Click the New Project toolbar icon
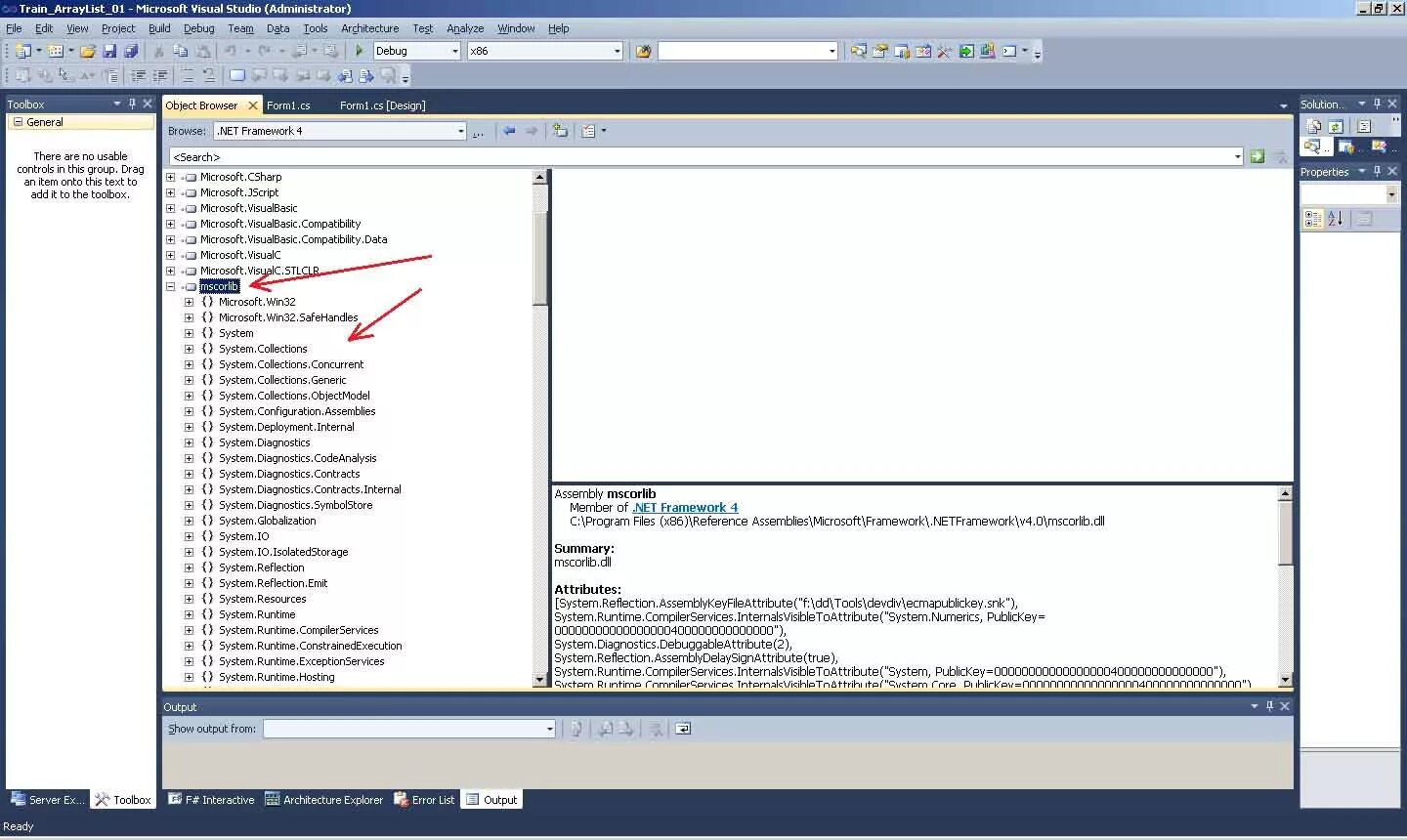 click(x=22, y=51)
